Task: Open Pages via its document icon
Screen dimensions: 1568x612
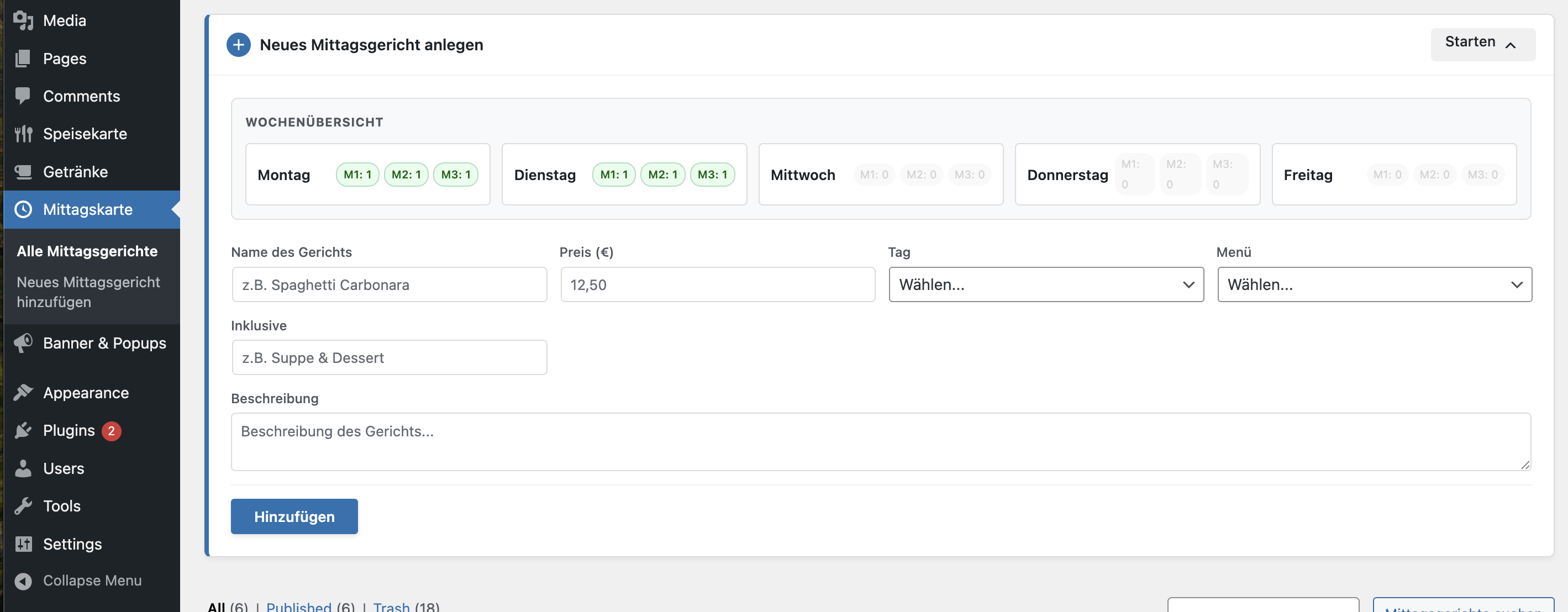Action: pyautogui.click(x=23, y=59)
